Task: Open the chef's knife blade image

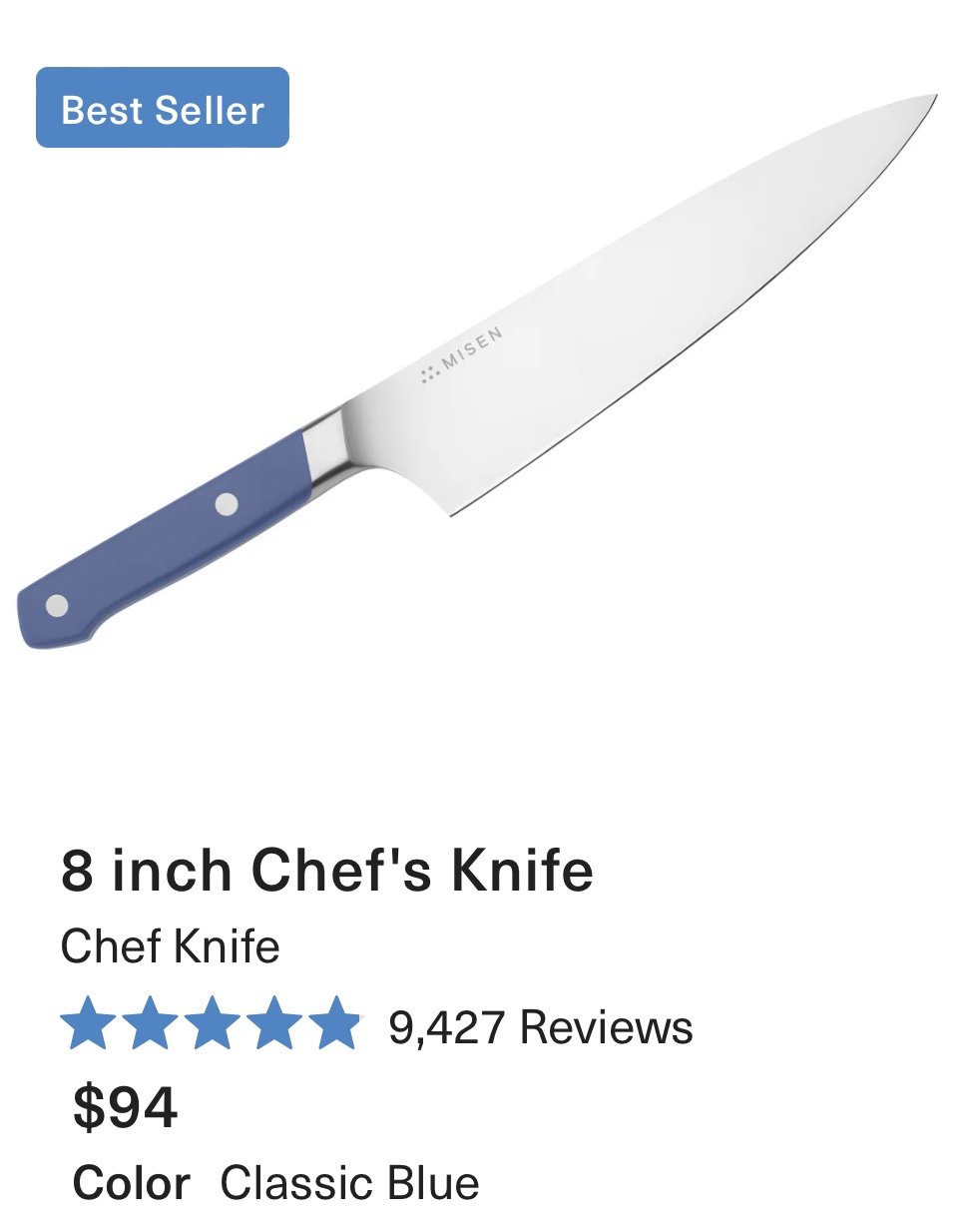Action: tap(639, 300)
